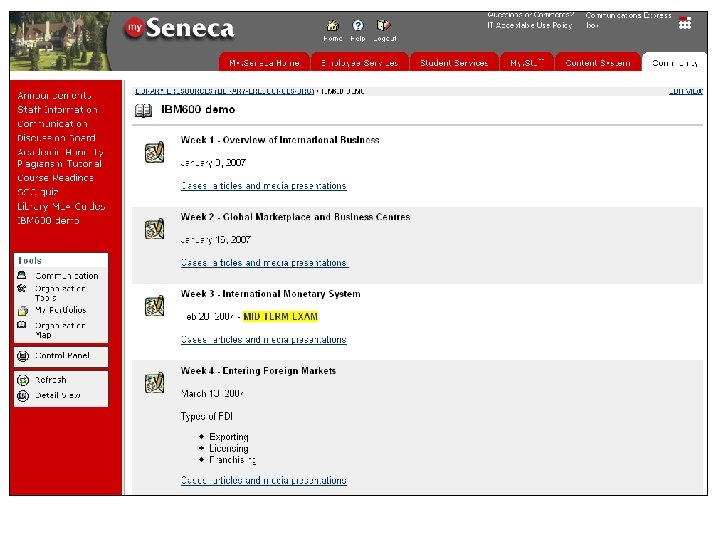Open Announcements in the sidebar
This screenshot has width=720, height=540.
[x=54, y=96]
